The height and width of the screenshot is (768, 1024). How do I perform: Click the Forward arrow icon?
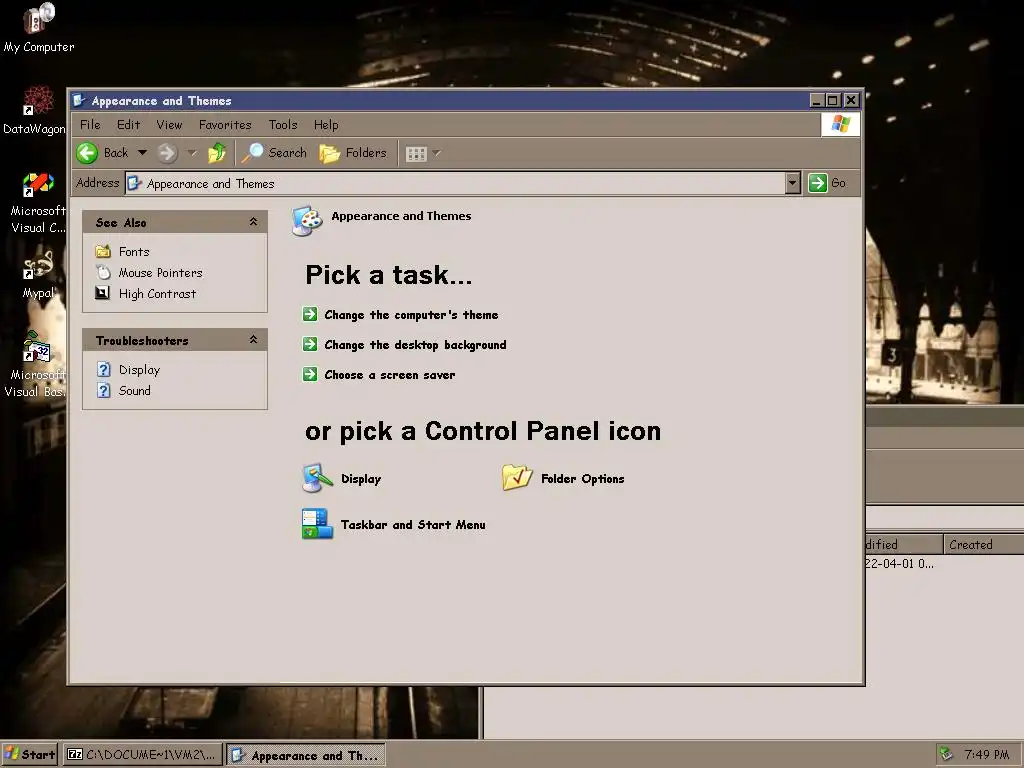[x=167, y=153]
